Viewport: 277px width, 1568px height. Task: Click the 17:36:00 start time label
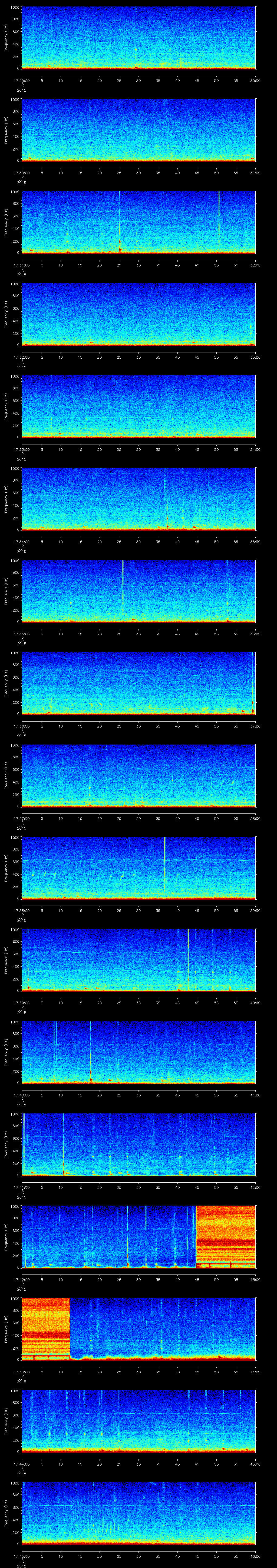[x=21, y=726]
